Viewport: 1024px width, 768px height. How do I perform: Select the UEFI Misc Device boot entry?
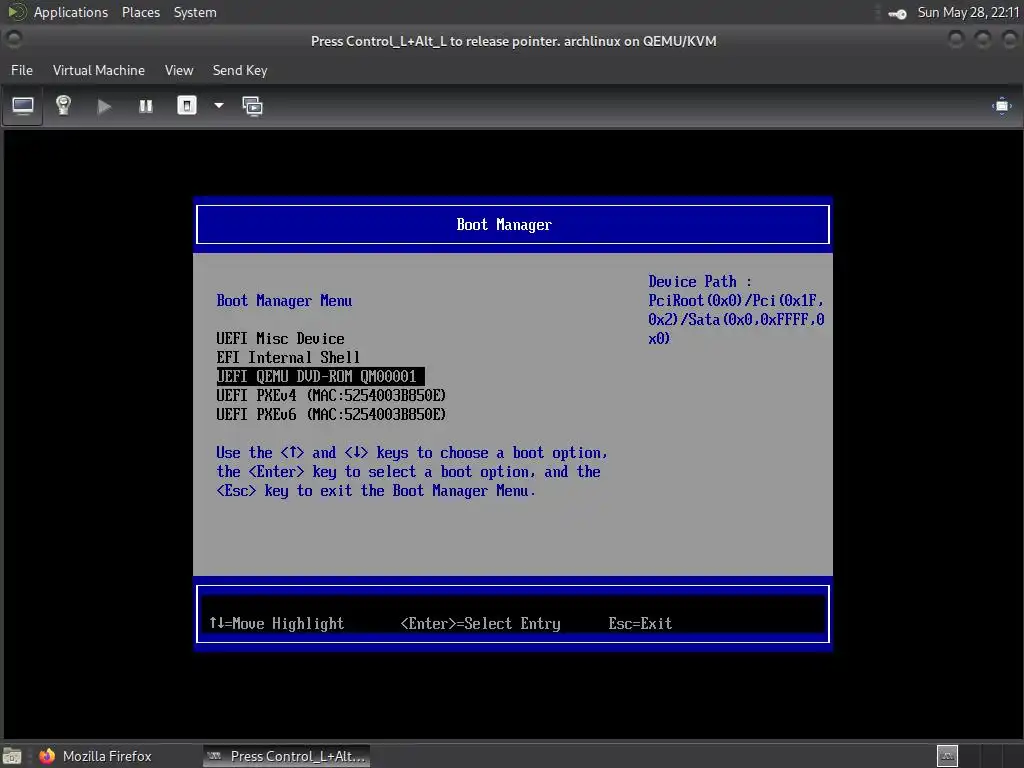tap(280, 338)
